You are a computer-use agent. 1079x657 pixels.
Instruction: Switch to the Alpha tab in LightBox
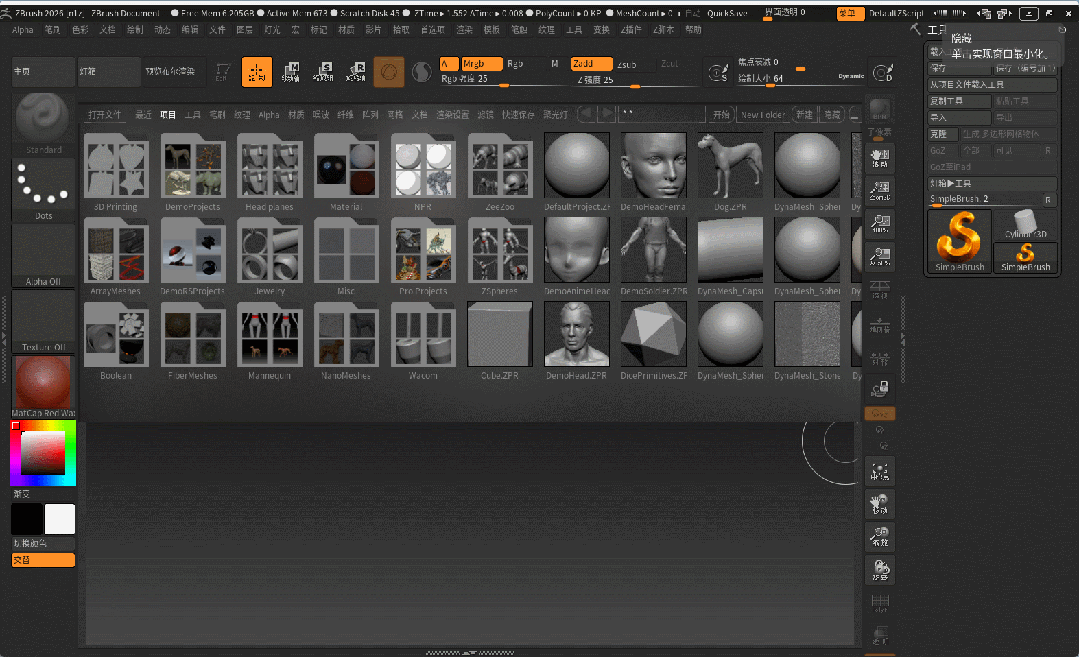269,115
